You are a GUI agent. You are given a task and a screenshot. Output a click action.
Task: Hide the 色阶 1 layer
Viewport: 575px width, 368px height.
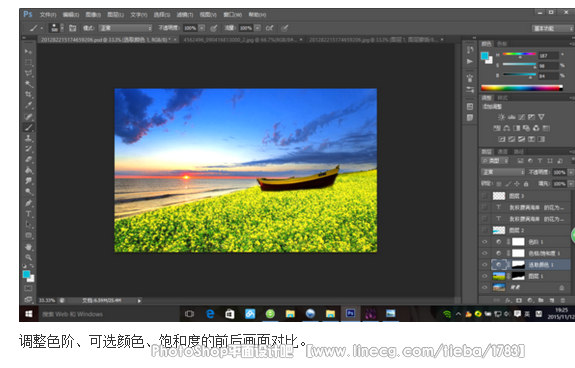[484, 242]
